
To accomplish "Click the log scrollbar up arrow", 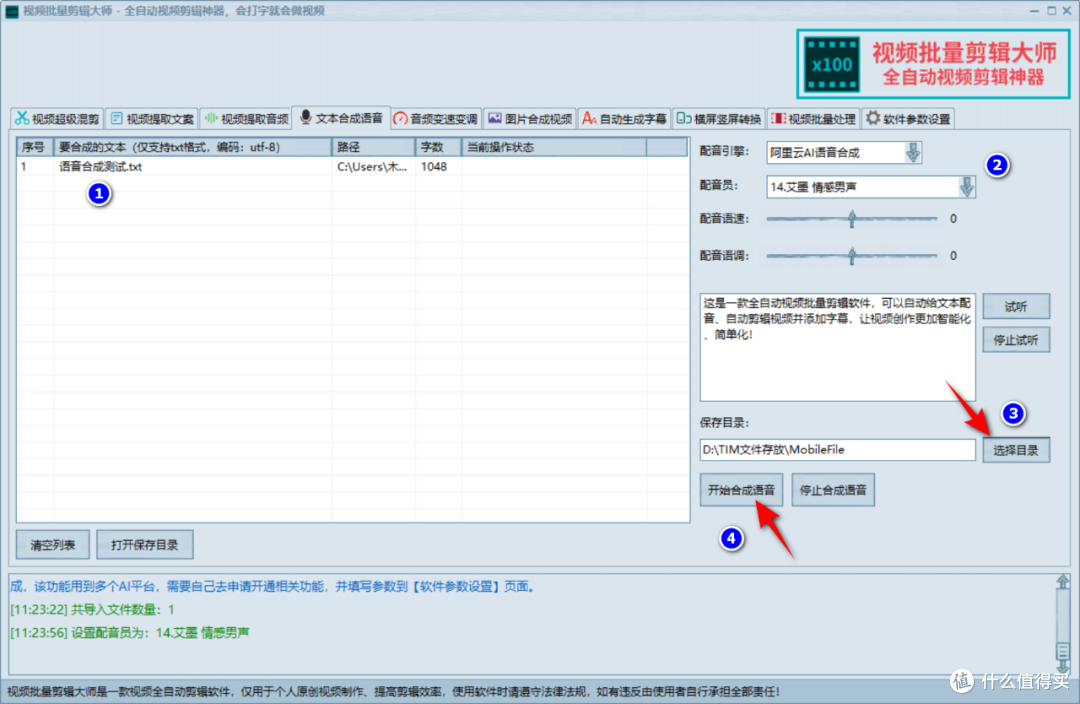I will (1063, 582).
